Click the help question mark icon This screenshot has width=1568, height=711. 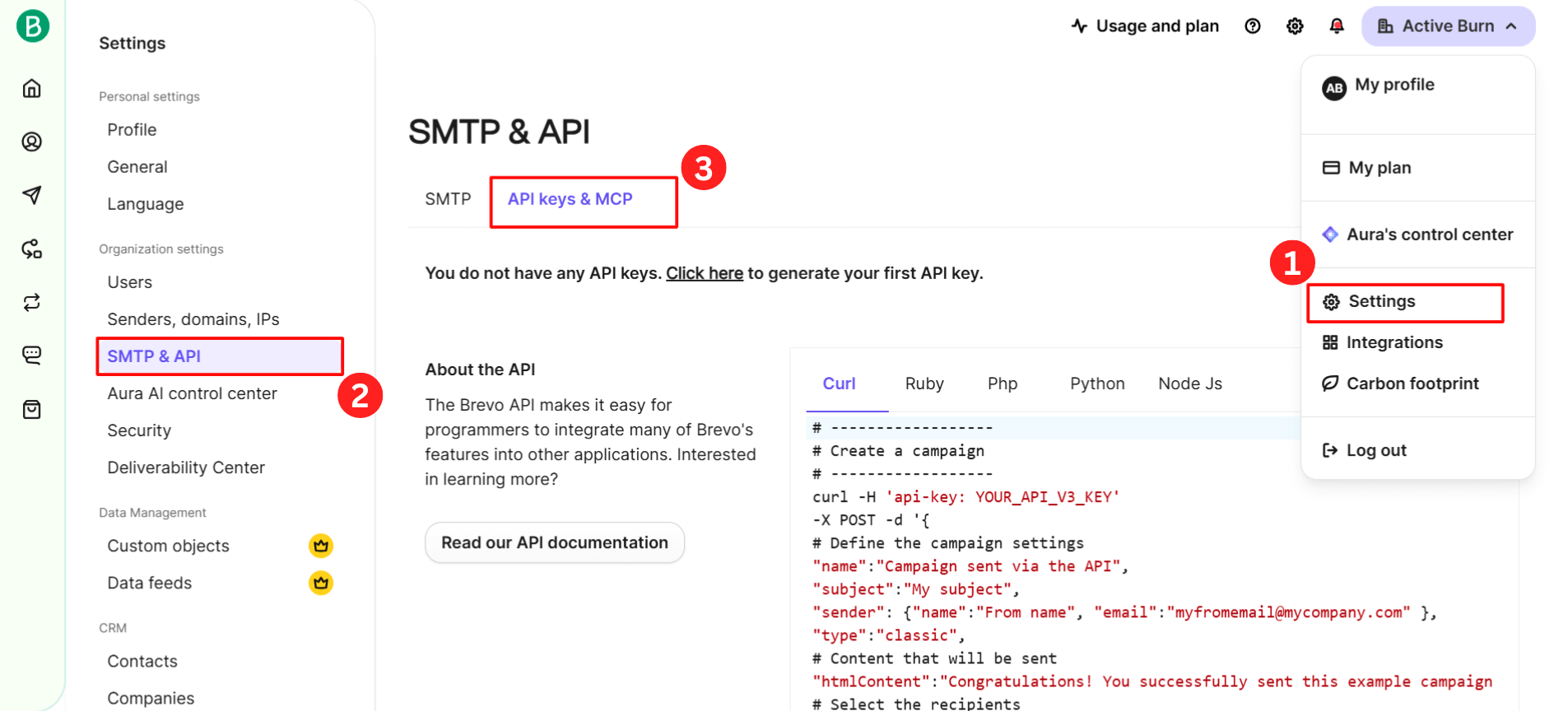click(1253, 26)
